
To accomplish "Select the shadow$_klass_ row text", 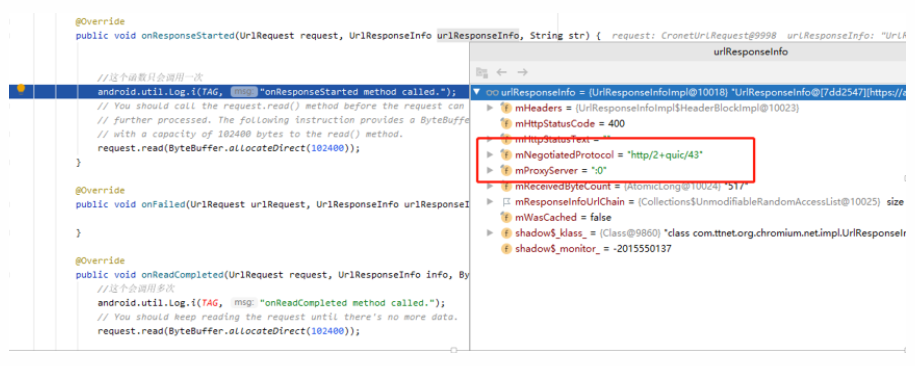I will 710,233.
